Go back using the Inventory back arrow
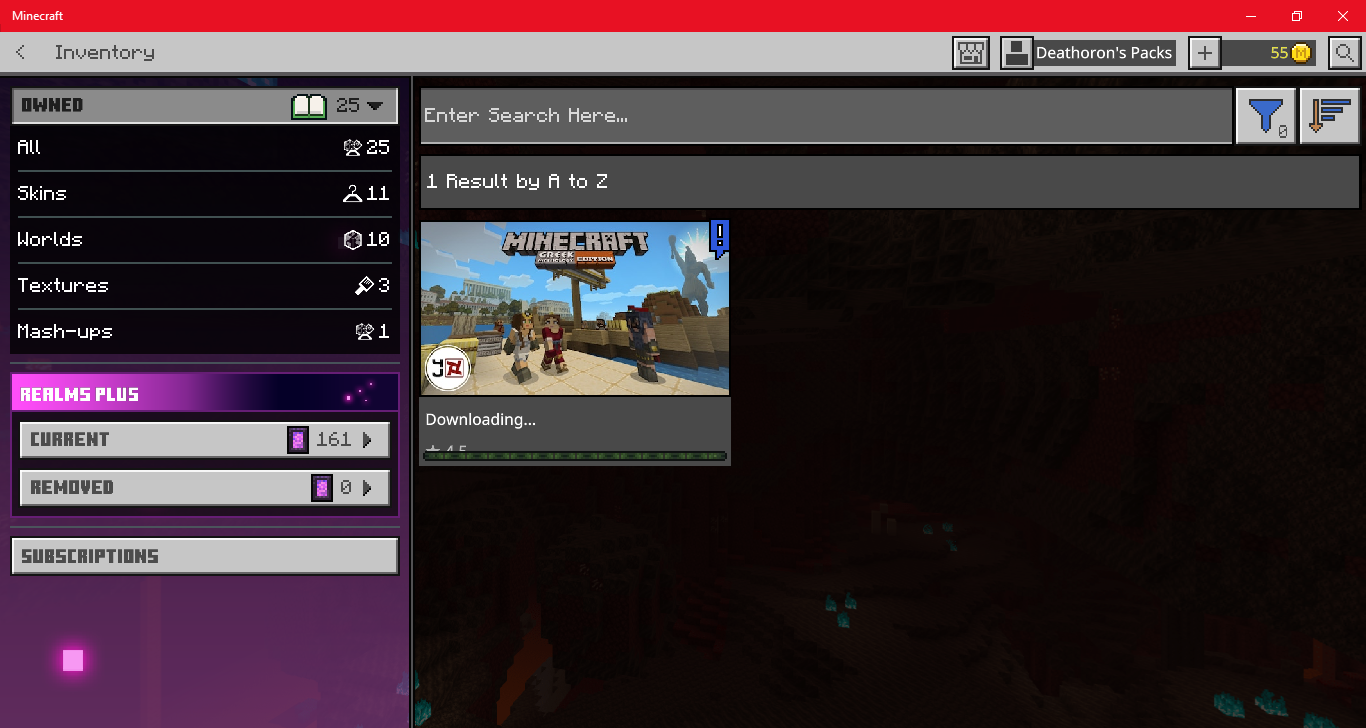1366x728 pixels. tap(21, 53)
